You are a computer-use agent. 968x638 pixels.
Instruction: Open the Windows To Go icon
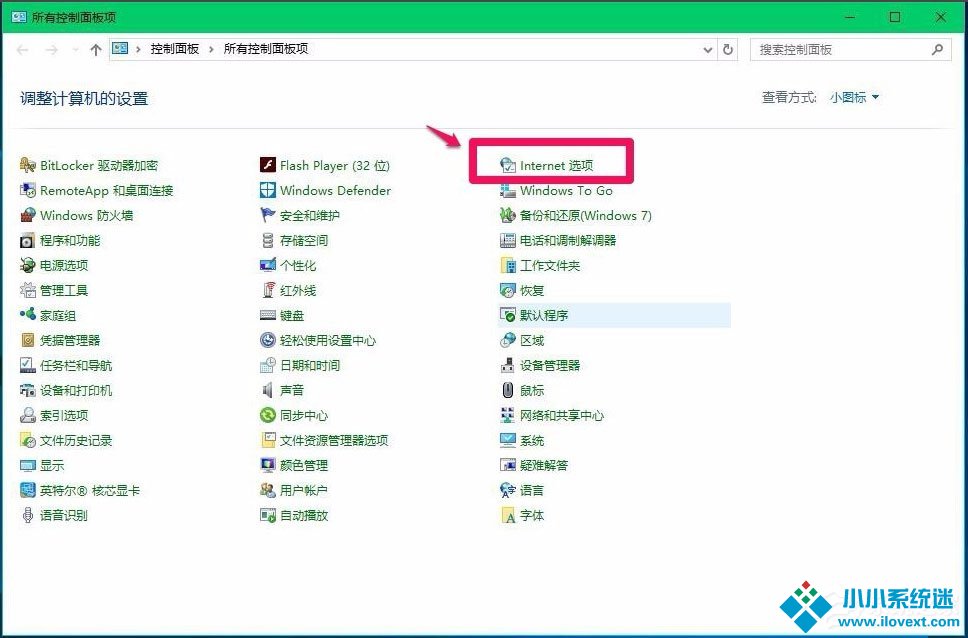tap(507, 190)
